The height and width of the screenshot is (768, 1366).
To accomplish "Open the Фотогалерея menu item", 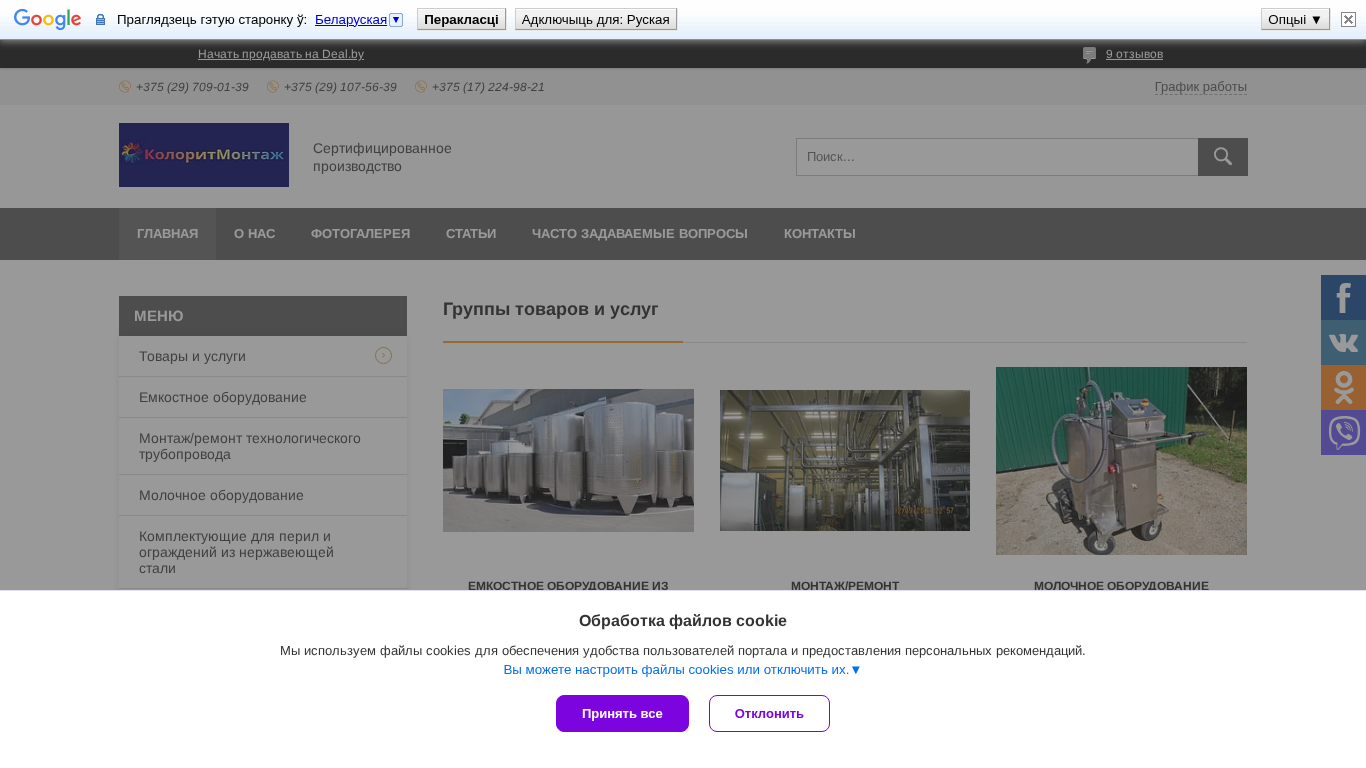I will pos(360,234).
